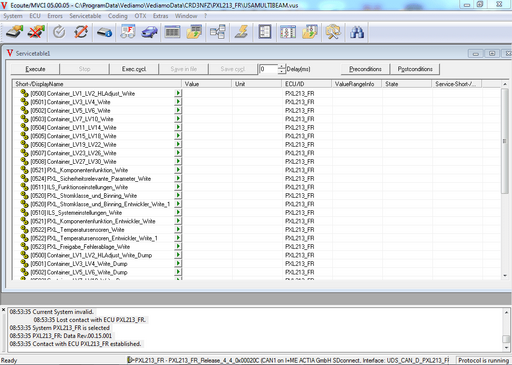Image resolution: width=512 pixels, height=365 pixels.
Task: Click the lightning bolt toolbar icon
Action: 242,32
